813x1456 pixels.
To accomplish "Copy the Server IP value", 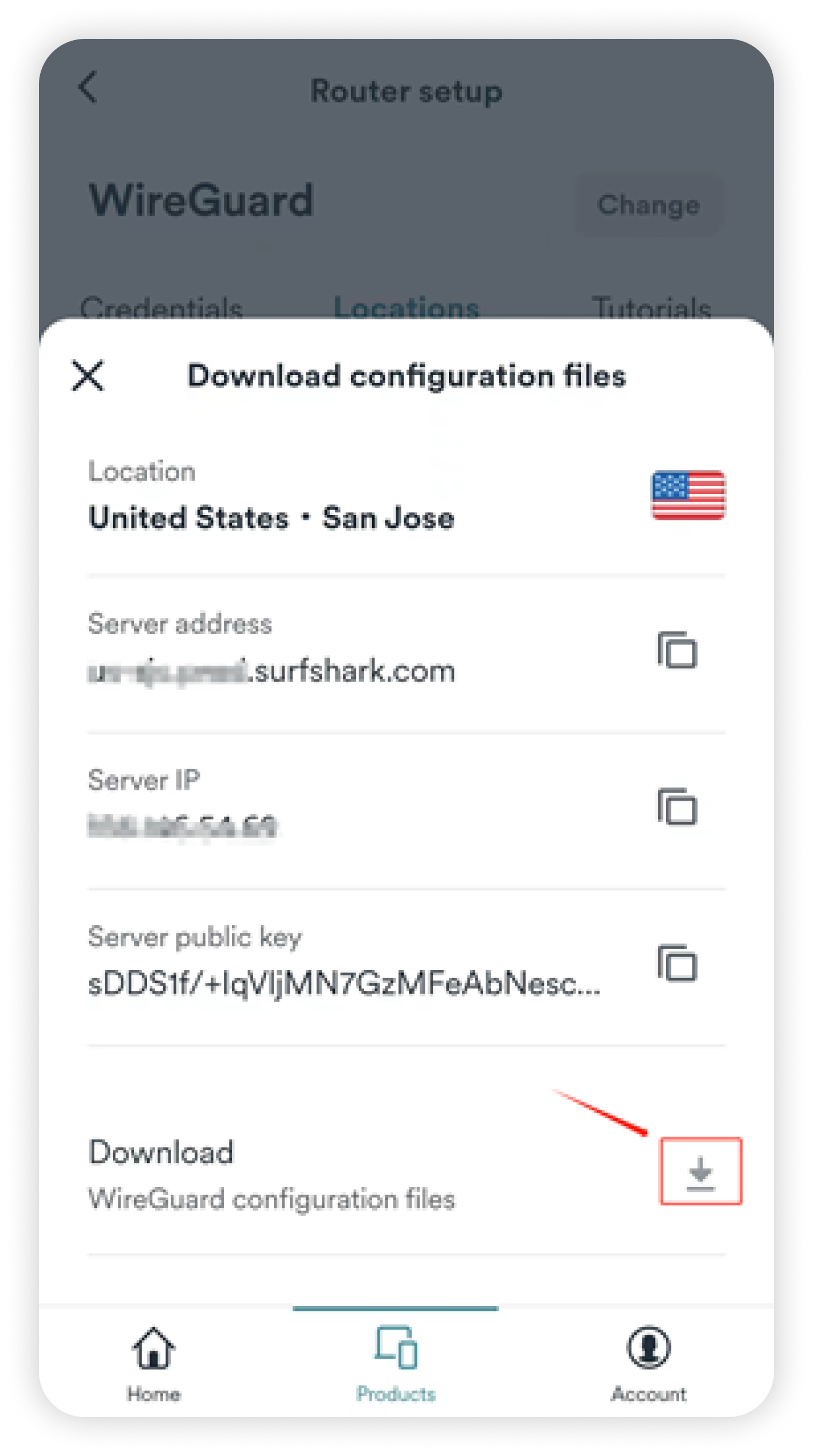I will (x=677, y=806).
